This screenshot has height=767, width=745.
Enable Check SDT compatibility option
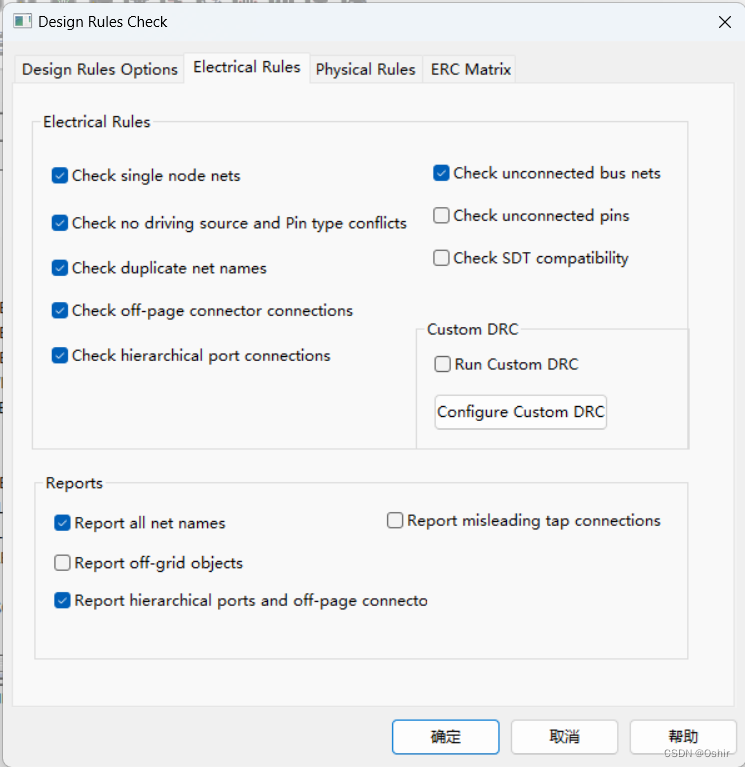441,258
